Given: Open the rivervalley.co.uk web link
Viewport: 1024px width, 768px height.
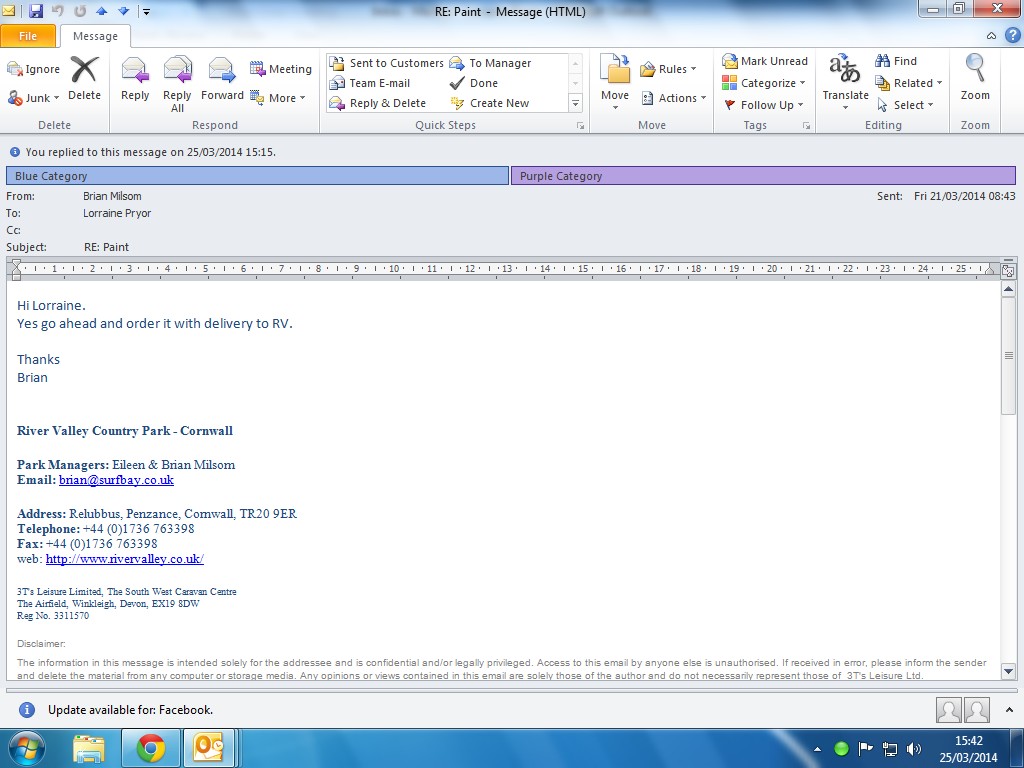Looking at the screenshot, I should click(124, 559).
